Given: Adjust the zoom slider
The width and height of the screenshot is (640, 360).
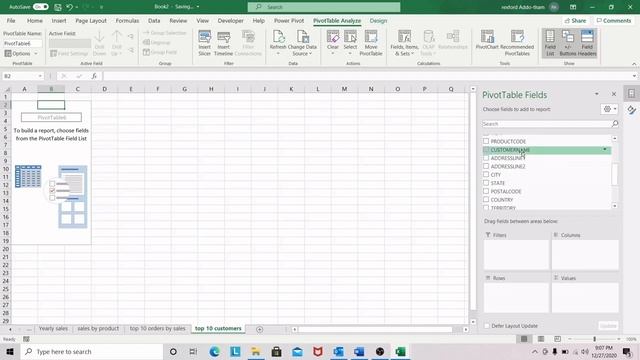Looking at the screenshot, I should (594, 339).
